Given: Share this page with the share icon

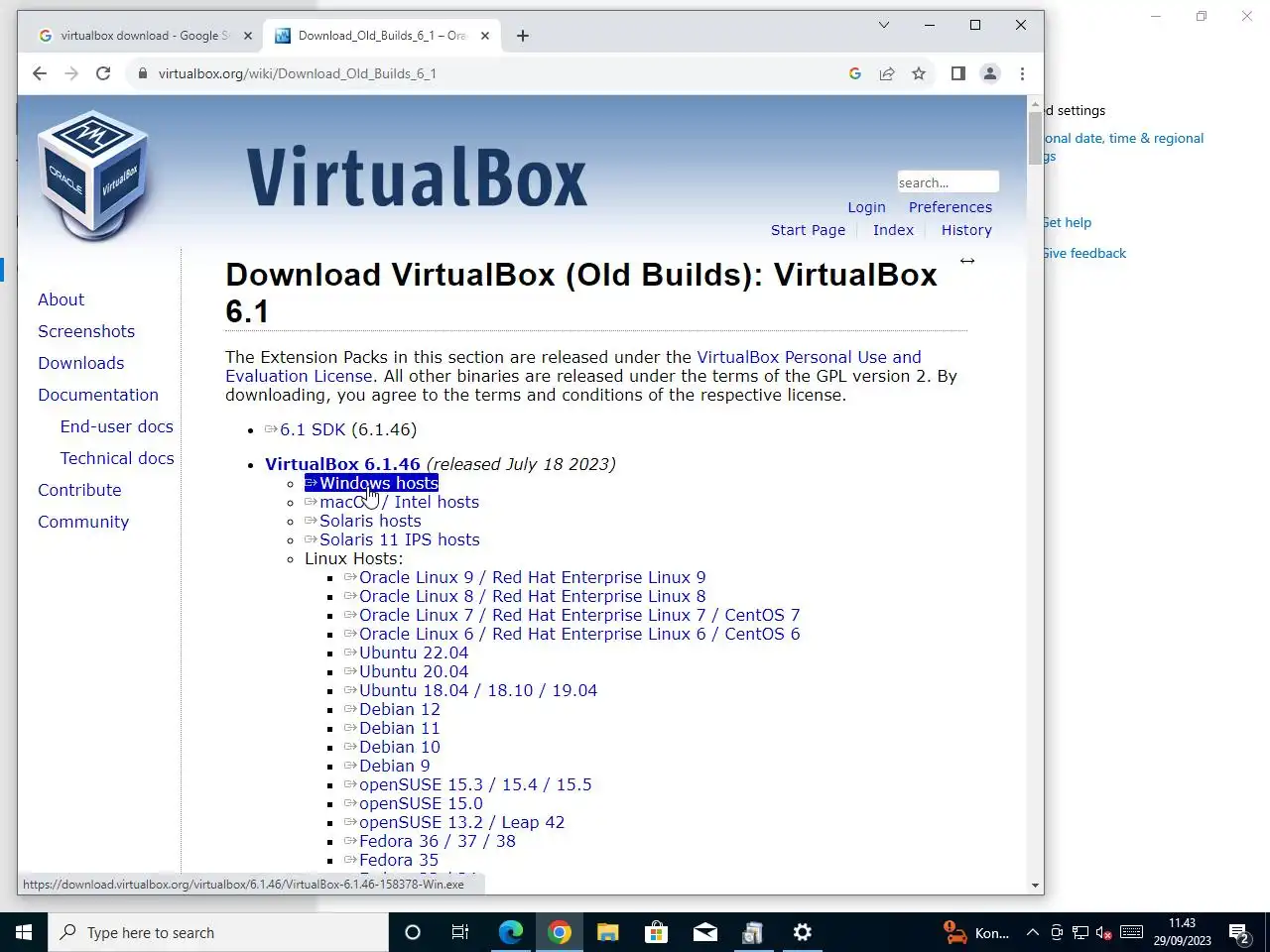Looking at the screenshot, I should (887, 73).
